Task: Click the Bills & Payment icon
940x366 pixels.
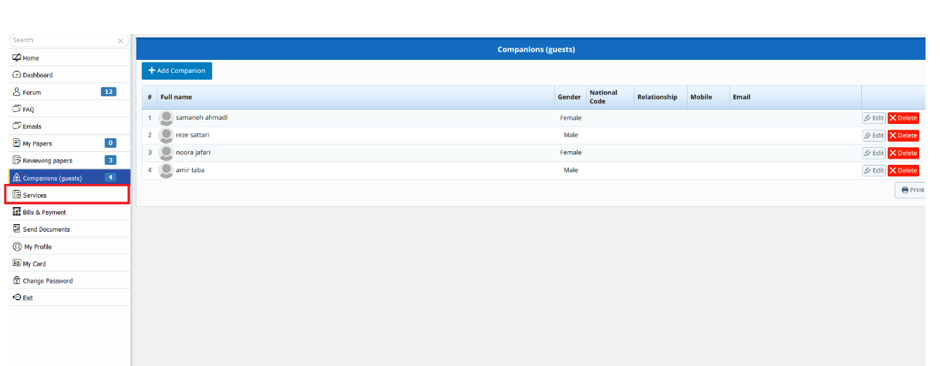Action: click(17, 212)
